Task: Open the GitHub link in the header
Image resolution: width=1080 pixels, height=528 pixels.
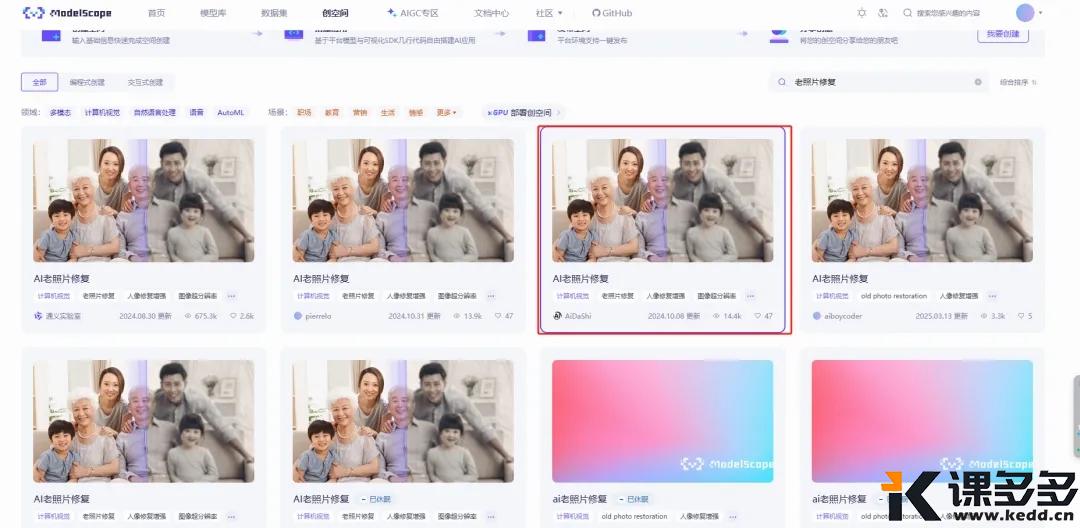Action: 612,13
